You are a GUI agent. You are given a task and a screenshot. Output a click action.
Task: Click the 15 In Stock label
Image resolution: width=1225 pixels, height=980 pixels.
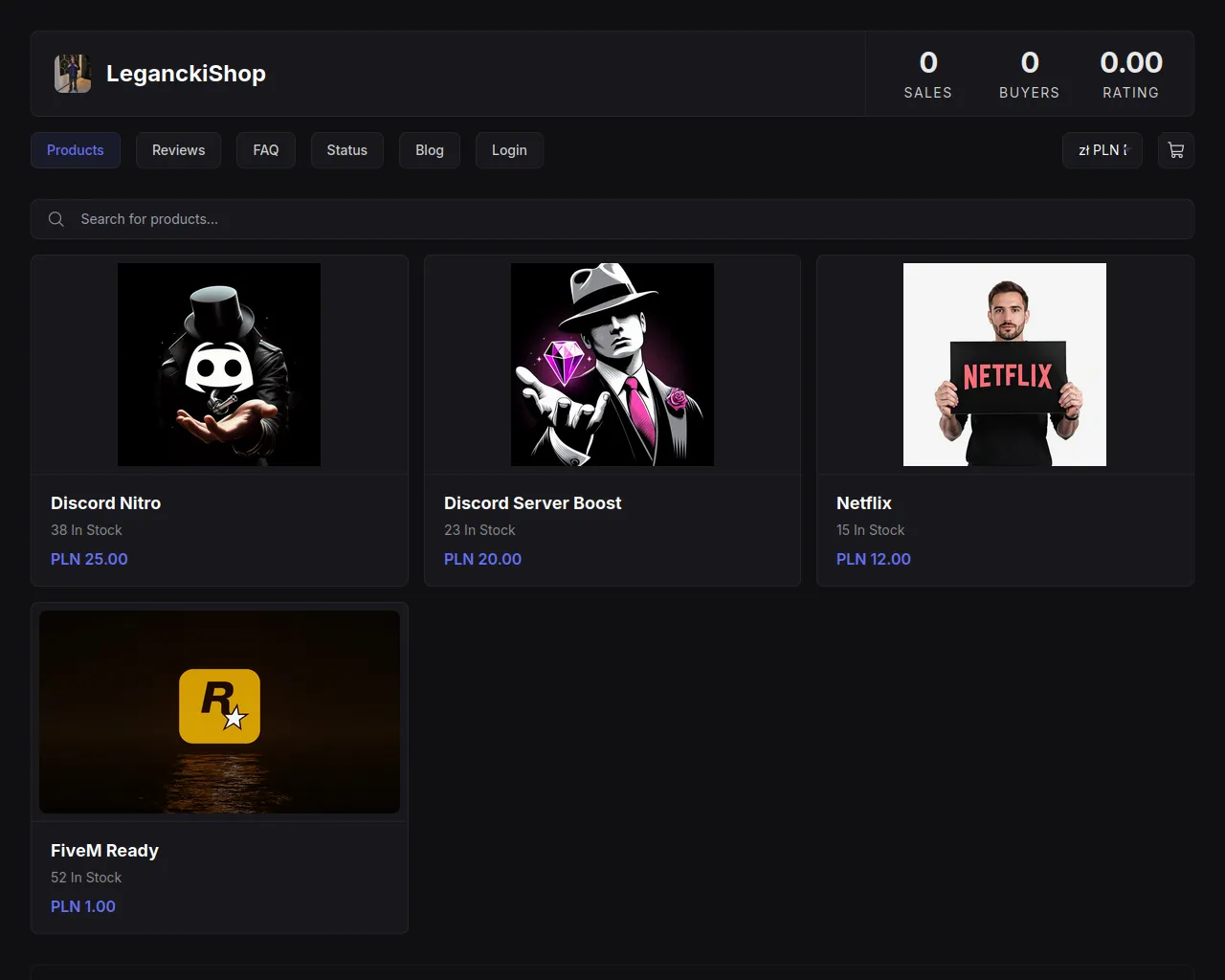[870, 530]
